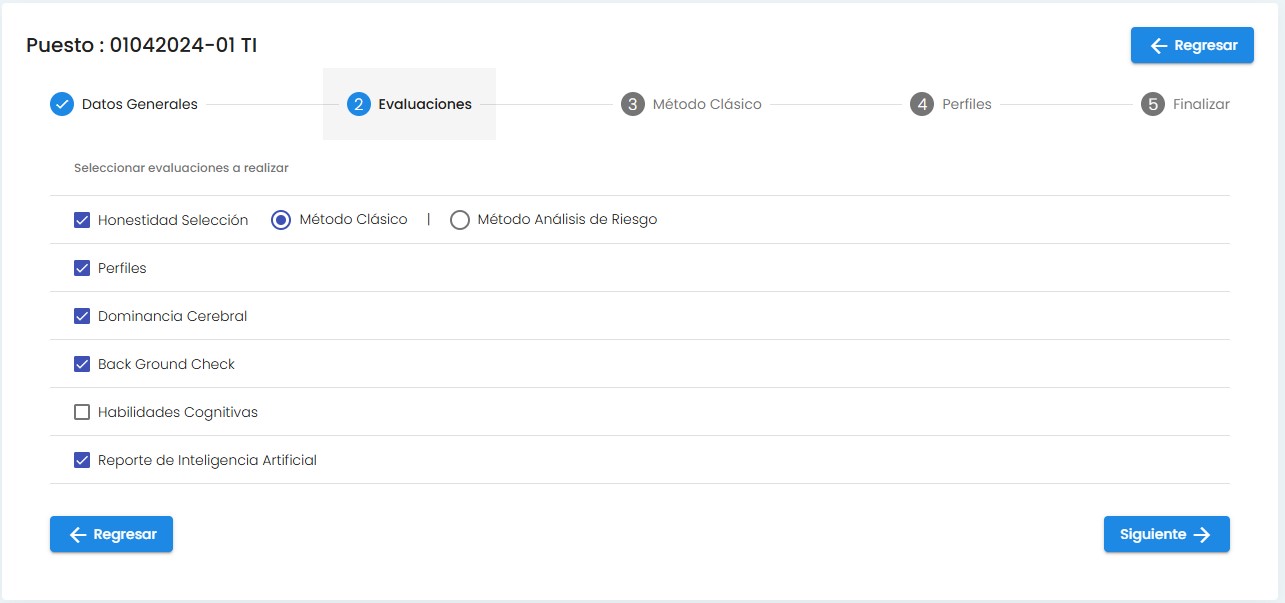Enable the Habilidades Cognitivas checkbox
This screenshot has height=603, width=1285.
(82, 412)
